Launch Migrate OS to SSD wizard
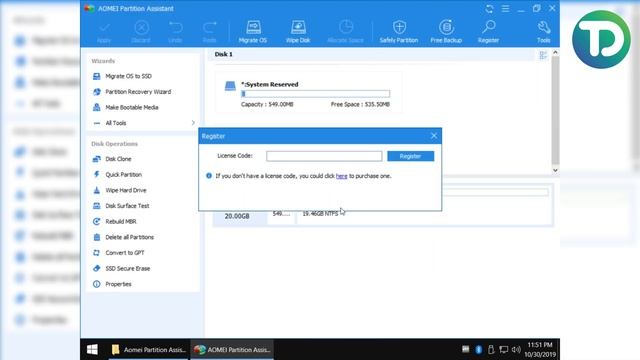 (x=128, y=76)
